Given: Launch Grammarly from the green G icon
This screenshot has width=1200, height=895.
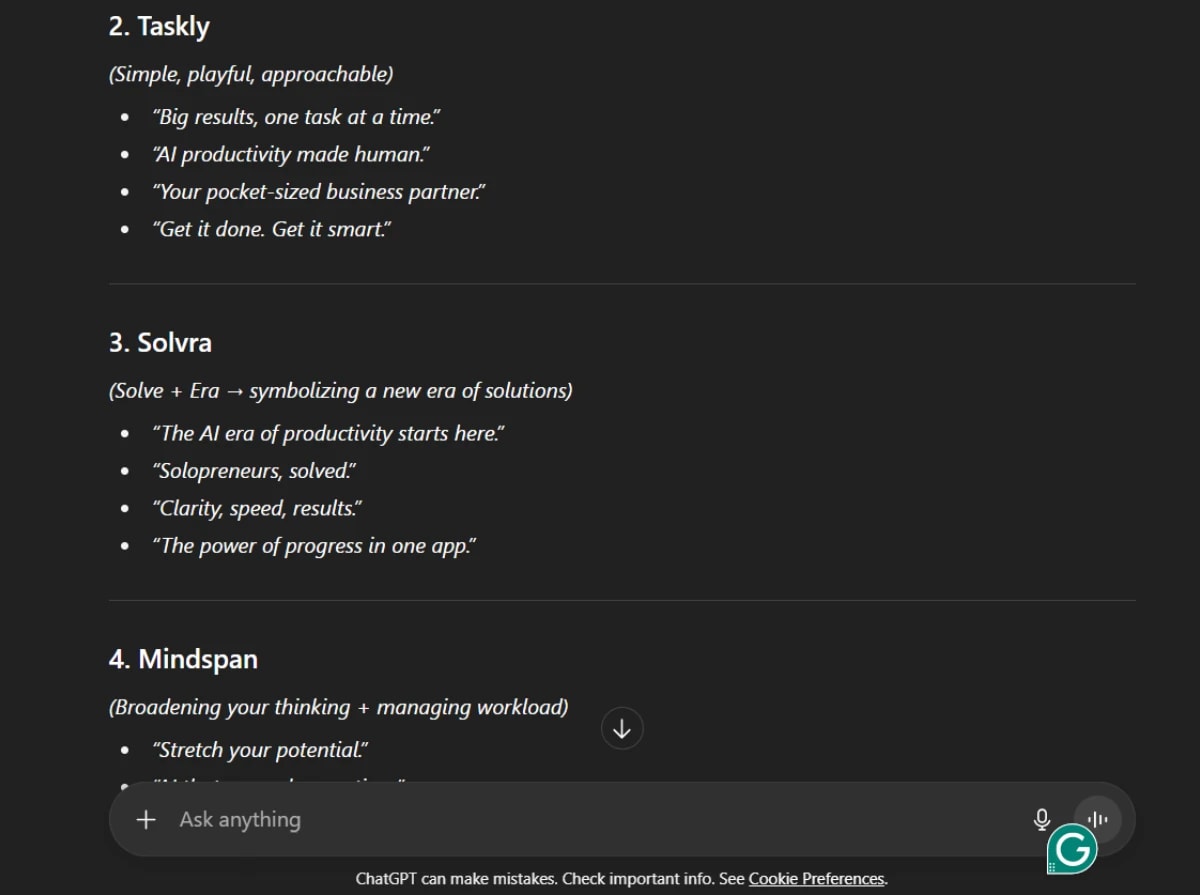Looking at the screenshot, I should (1071, 848).
